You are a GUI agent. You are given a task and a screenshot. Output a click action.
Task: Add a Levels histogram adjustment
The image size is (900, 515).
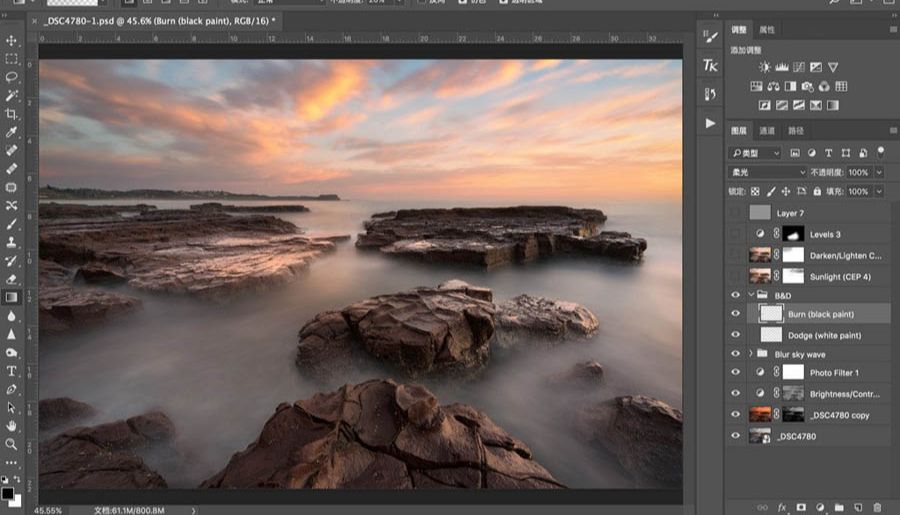click(782, 67)
